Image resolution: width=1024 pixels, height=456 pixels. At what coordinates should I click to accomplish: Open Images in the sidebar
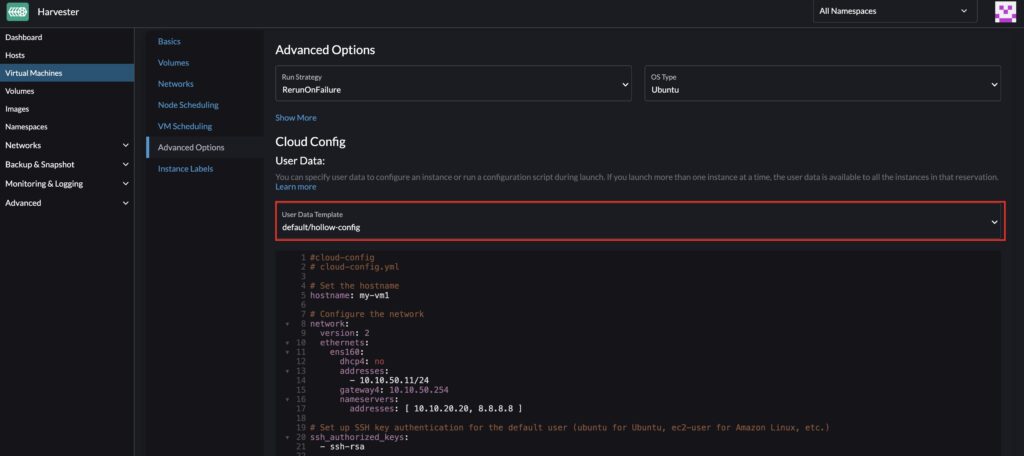pos(17,109)
